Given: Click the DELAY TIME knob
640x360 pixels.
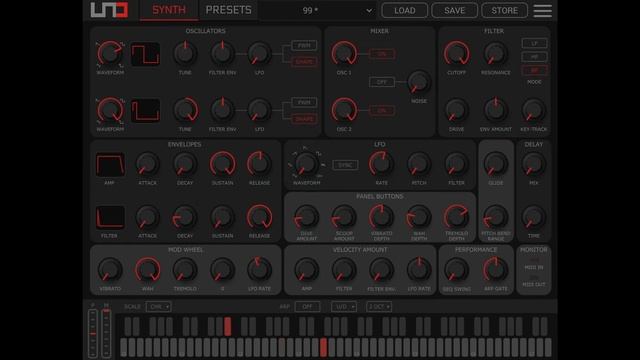Looking at the screenshot, I should click(x=533, y=217).
